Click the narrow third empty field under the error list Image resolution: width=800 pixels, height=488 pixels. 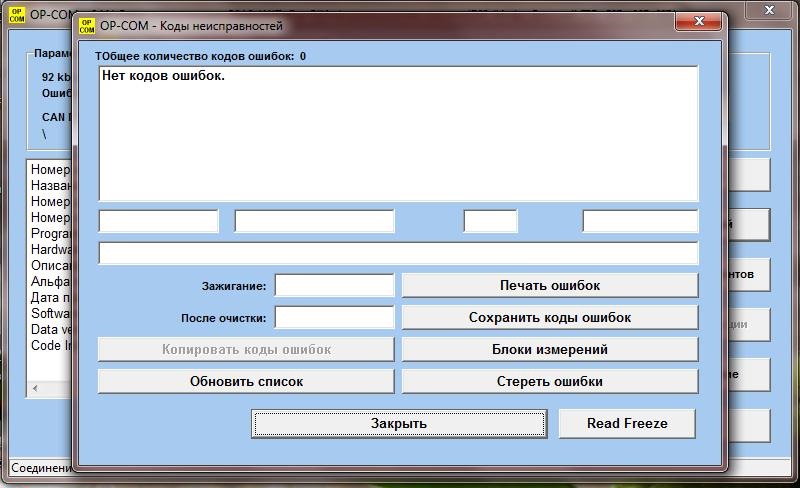[x=490, y=222]
